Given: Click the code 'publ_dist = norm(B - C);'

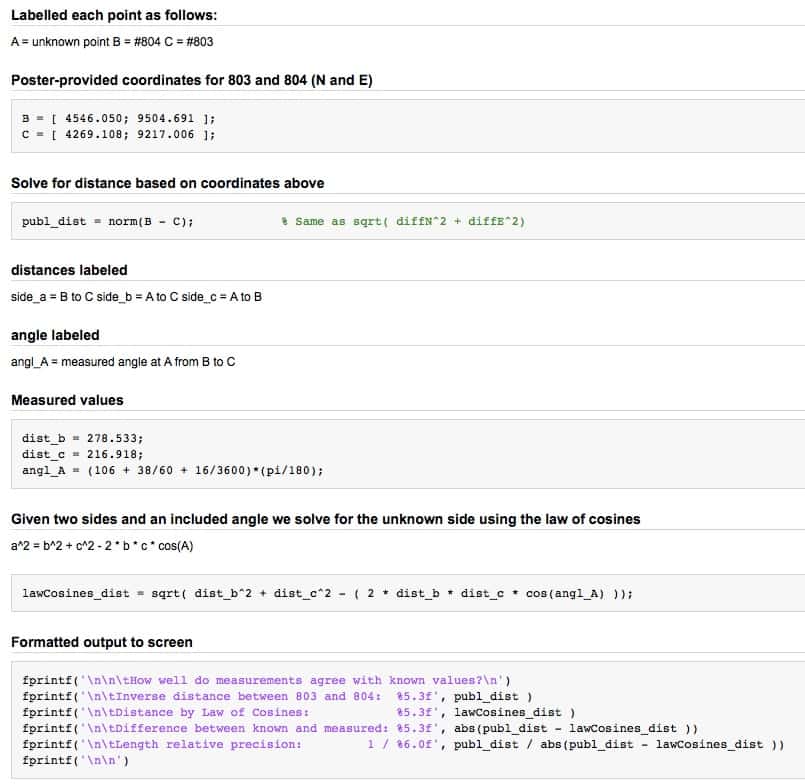Looking at the screenshot, I should pos(108,222).
